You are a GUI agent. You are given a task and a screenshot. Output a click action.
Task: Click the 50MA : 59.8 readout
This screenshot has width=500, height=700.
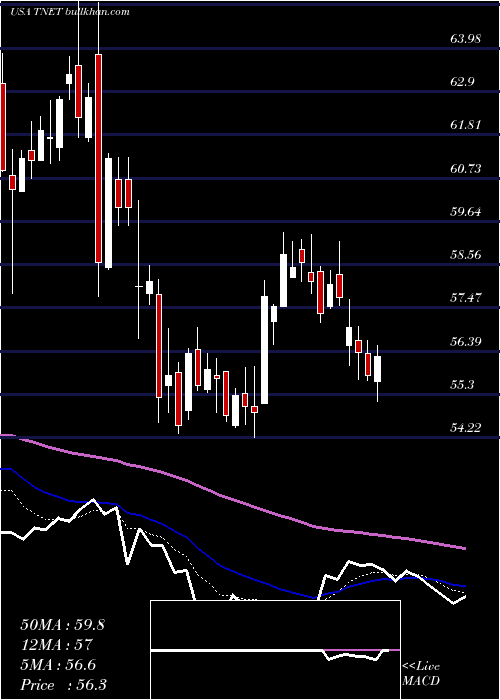tap(62, 625)
